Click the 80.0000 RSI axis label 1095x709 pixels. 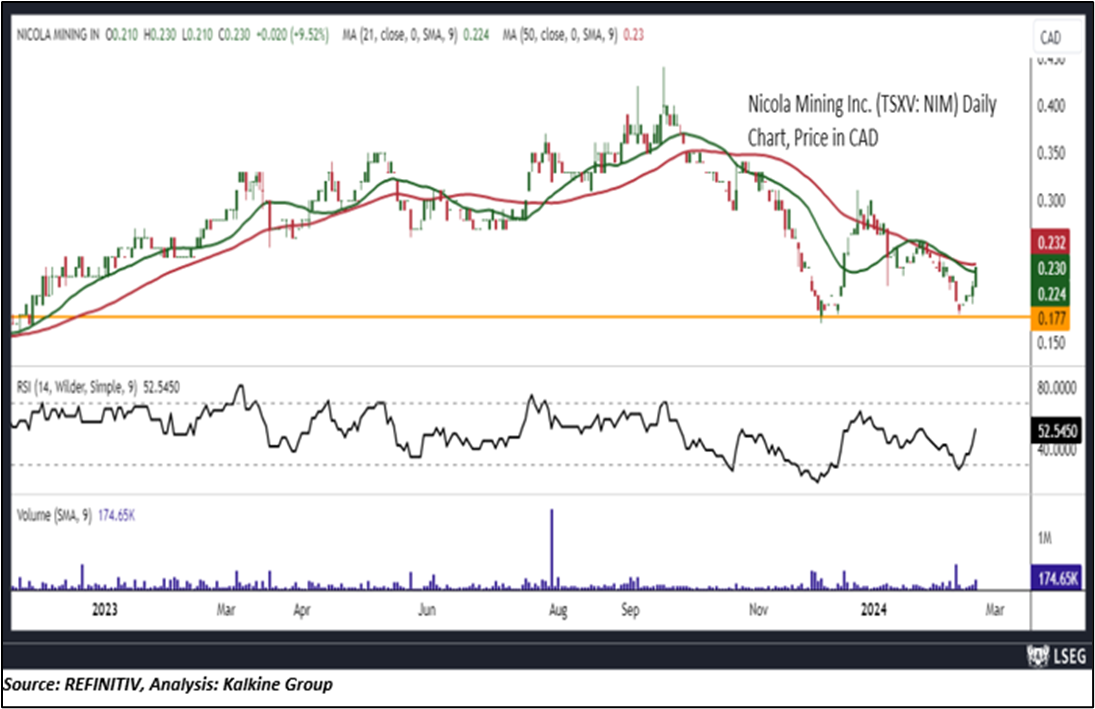coord(1057,387)
